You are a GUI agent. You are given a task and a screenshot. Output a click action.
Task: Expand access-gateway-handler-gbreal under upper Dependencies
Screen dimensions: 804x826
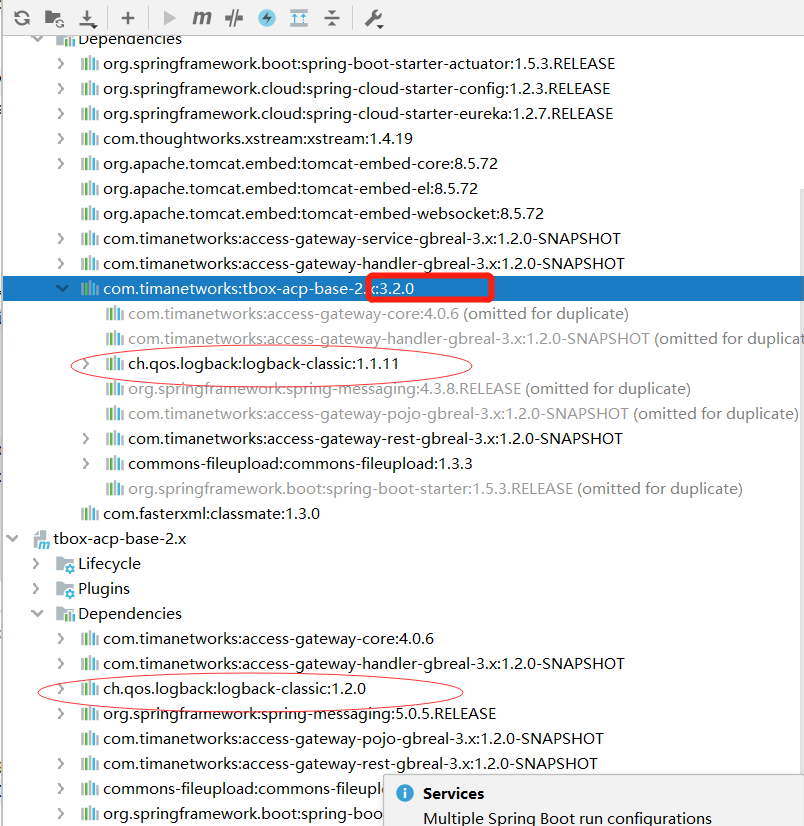tap(61, 263)
